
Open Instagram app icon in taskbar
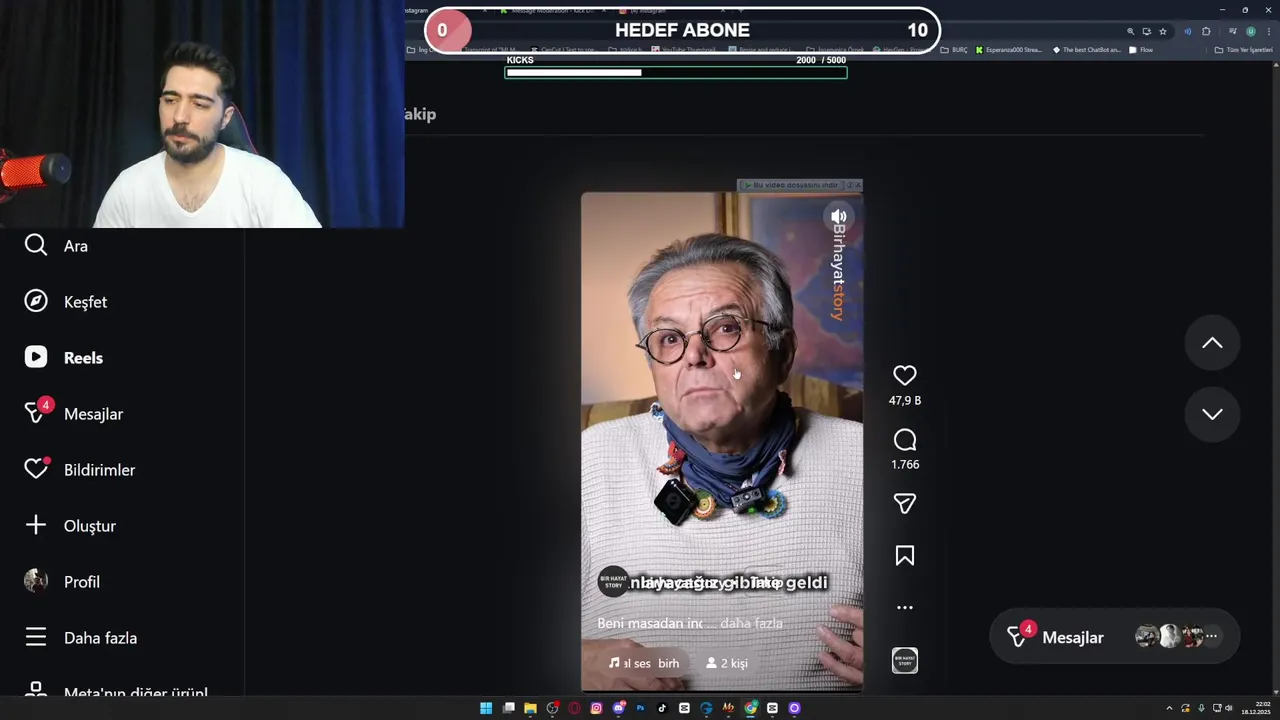(x=597, y=708)
